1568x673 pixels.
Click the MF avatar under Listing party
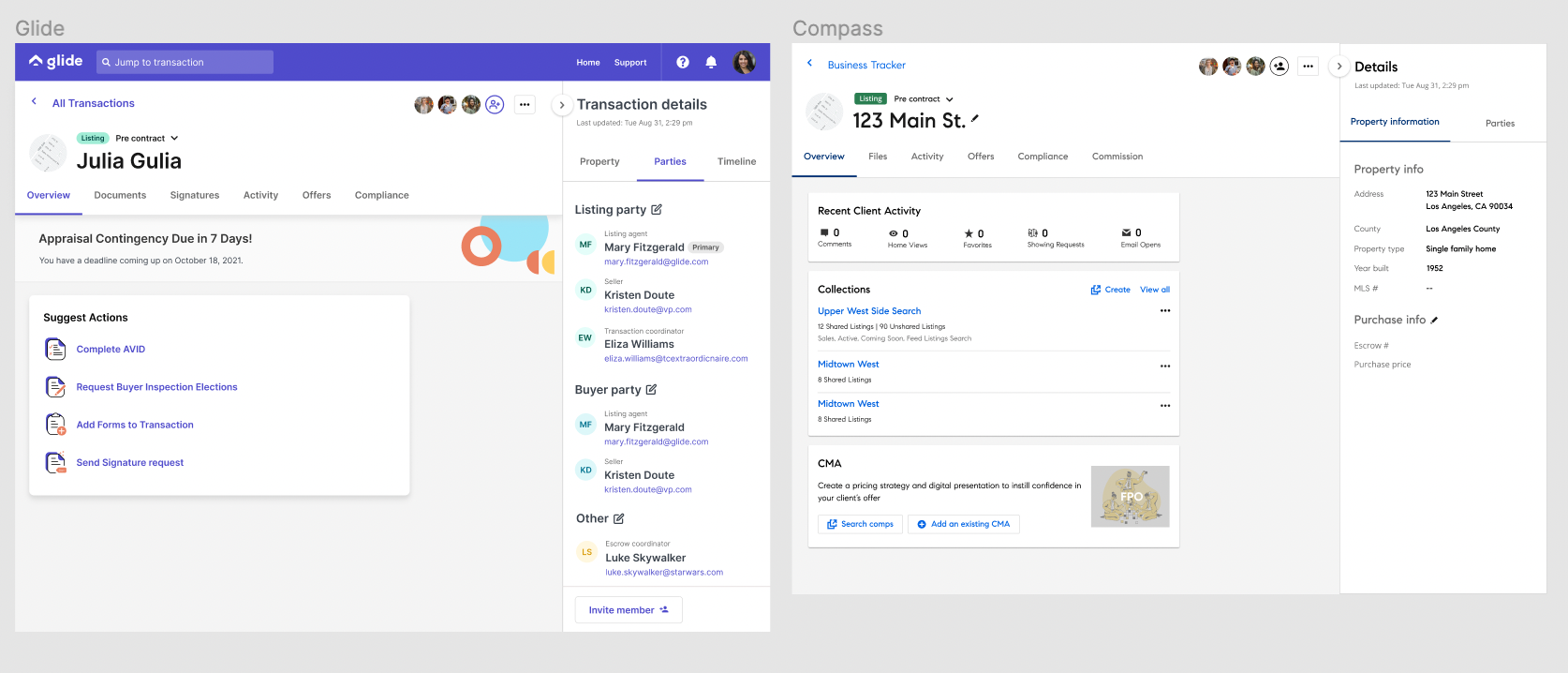point(585,245)
